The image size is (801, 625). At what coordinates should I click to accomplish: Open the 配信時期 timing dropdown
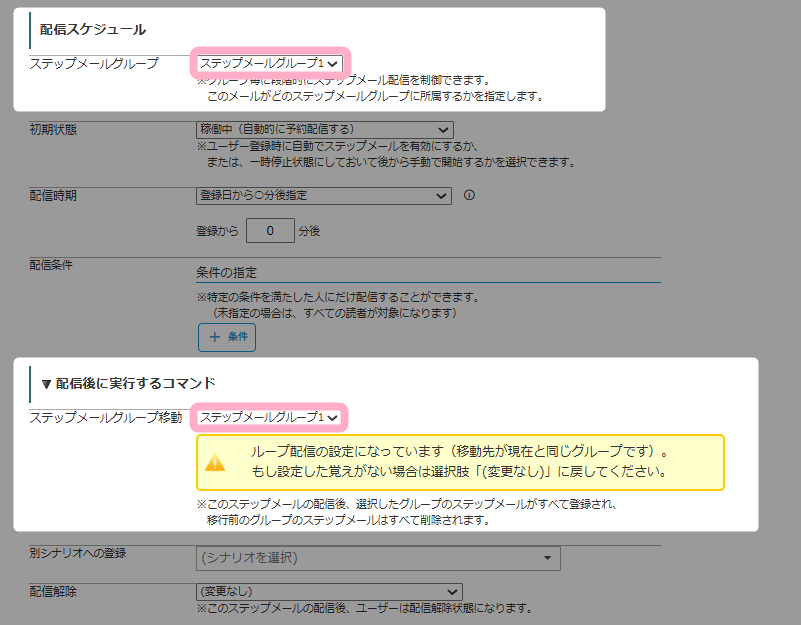(x=324, y=196)
